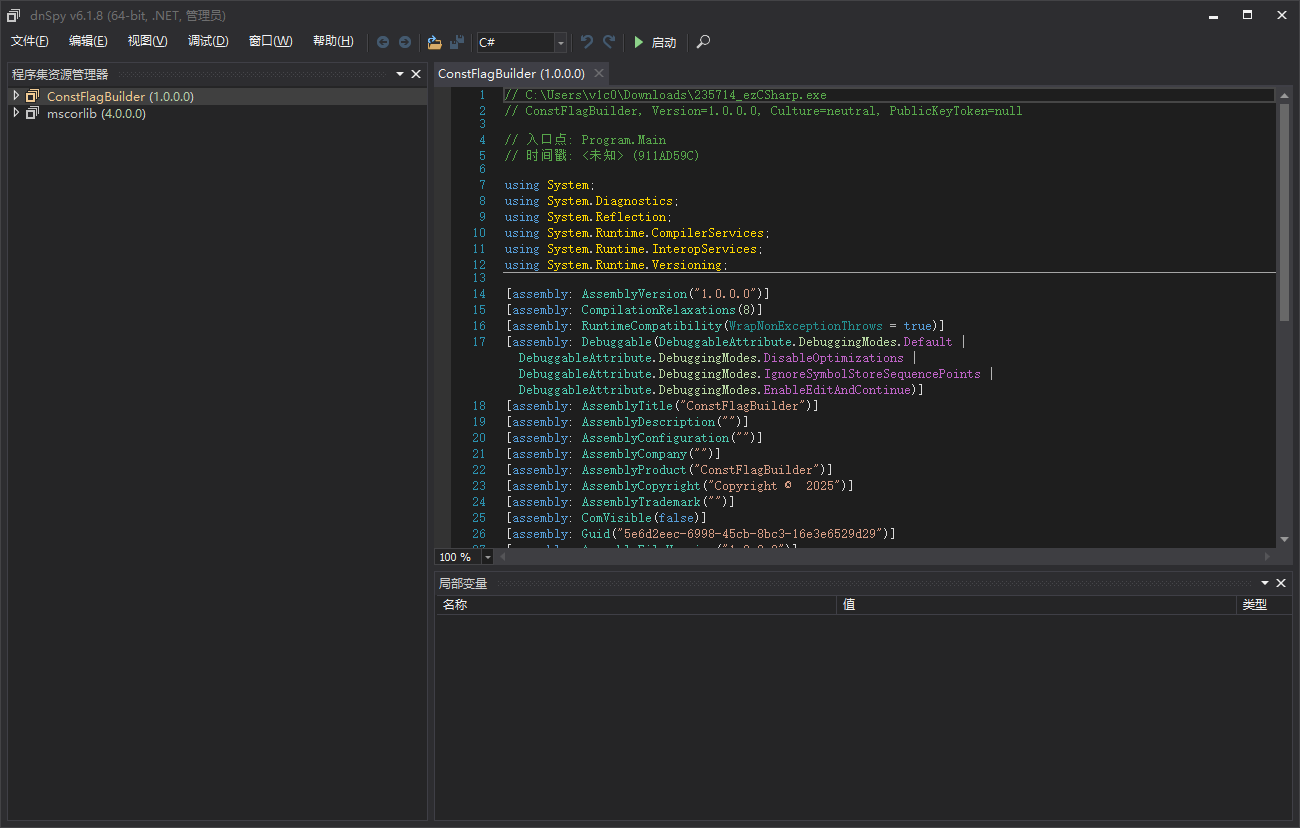Image resolution: width=1300 pixels, height=828 pixels.
Task: Click the open file folder icon
Action: 434,42
